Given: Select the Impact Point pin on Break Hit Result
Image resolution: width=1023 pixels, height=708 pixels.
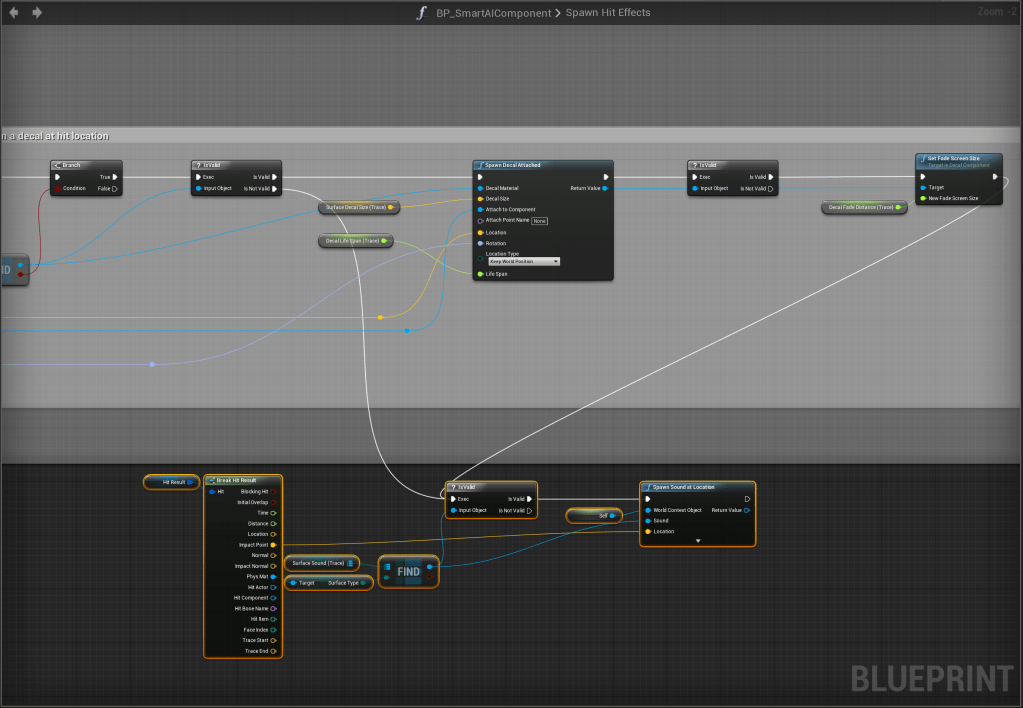Looking at the screenshot, I should pos(273,545).
